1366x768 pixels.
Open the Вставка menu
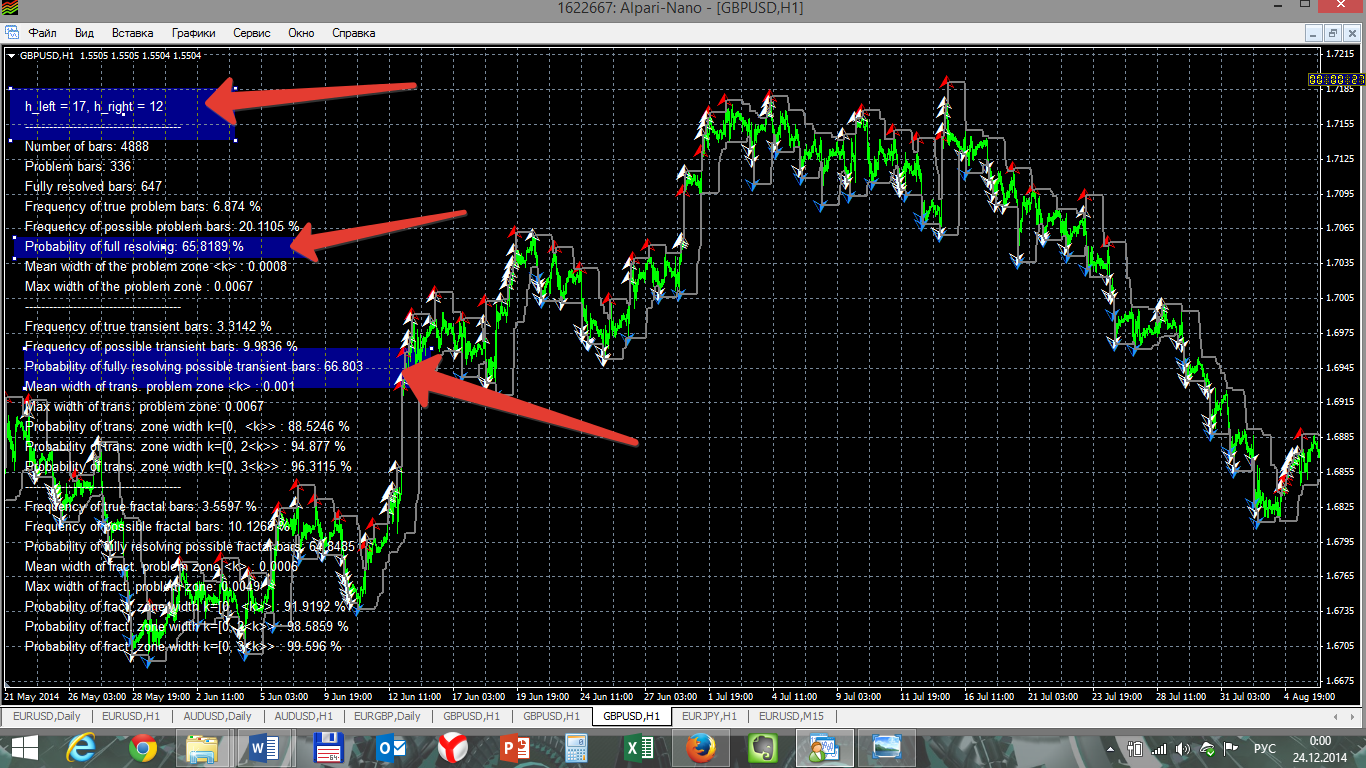[x=132, y=33]
